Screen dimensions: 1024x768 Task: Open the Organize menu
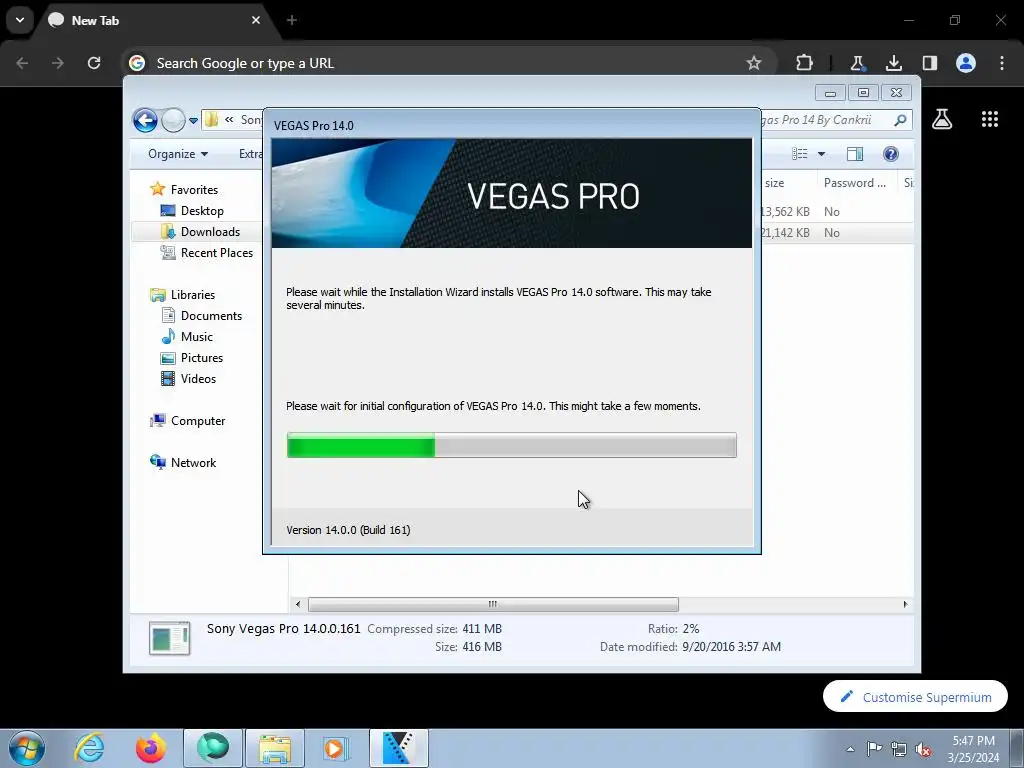(178, 154)
